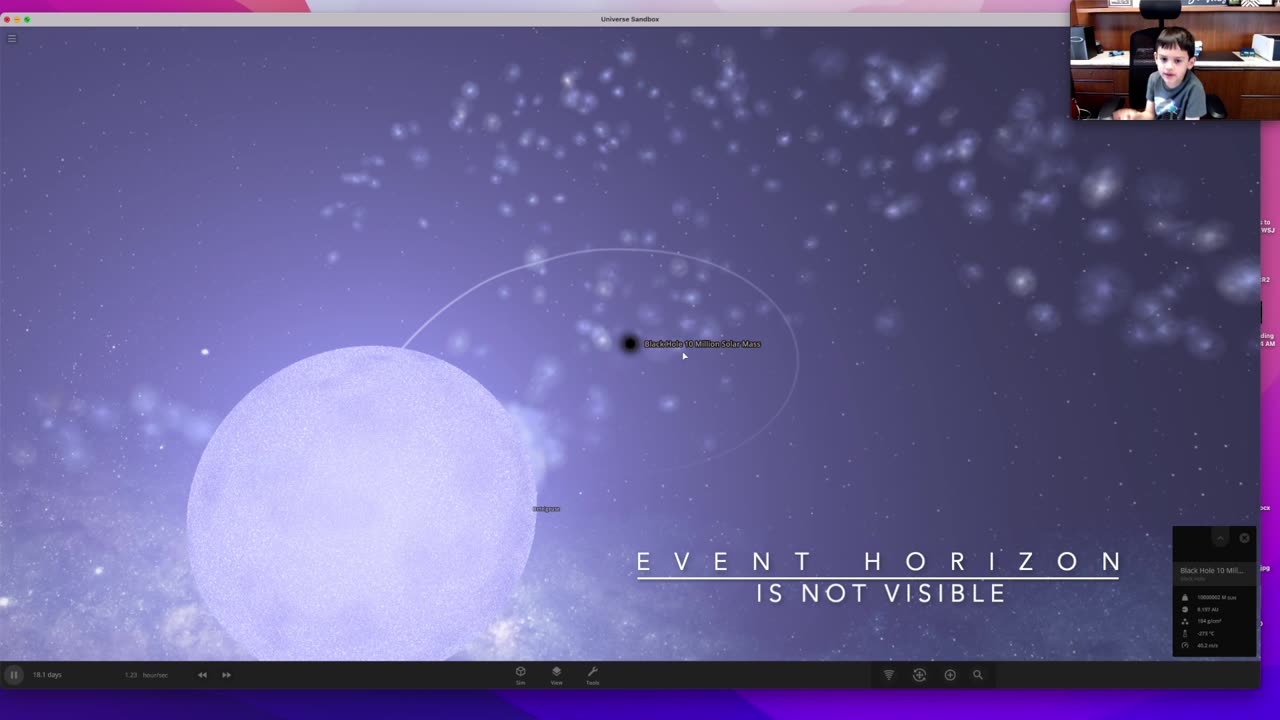Screen dimensions: 1280x720
Task: Select the small bright star at left
Action: [205, 352]
